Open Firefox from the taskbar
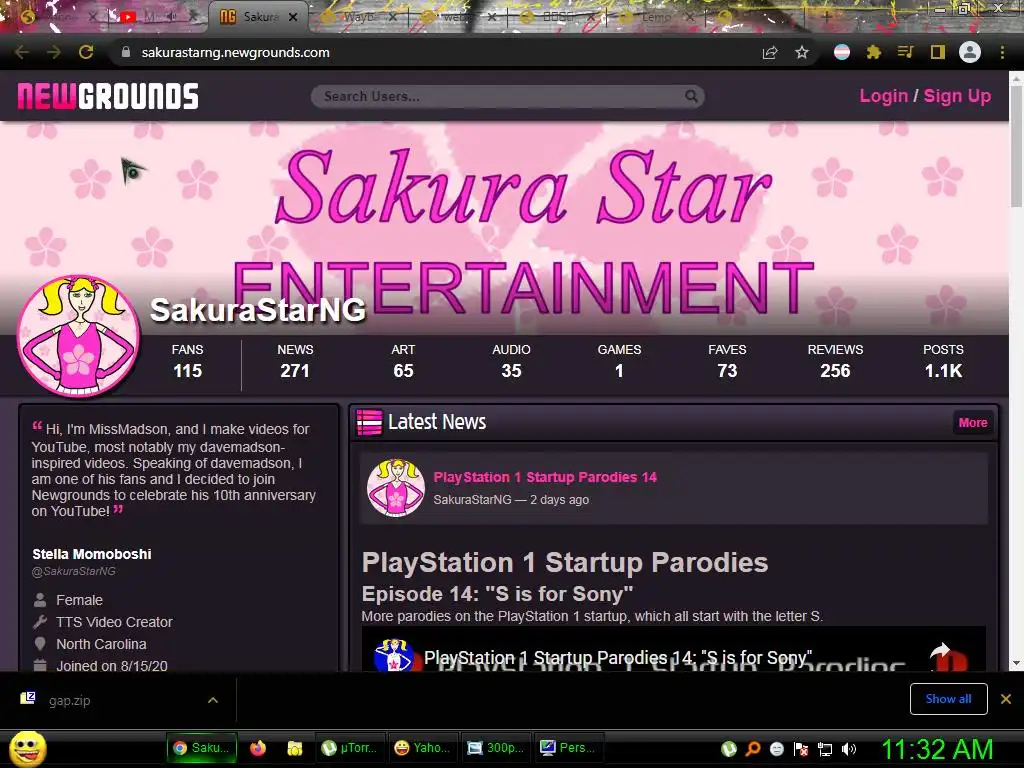 pos(258,748)
